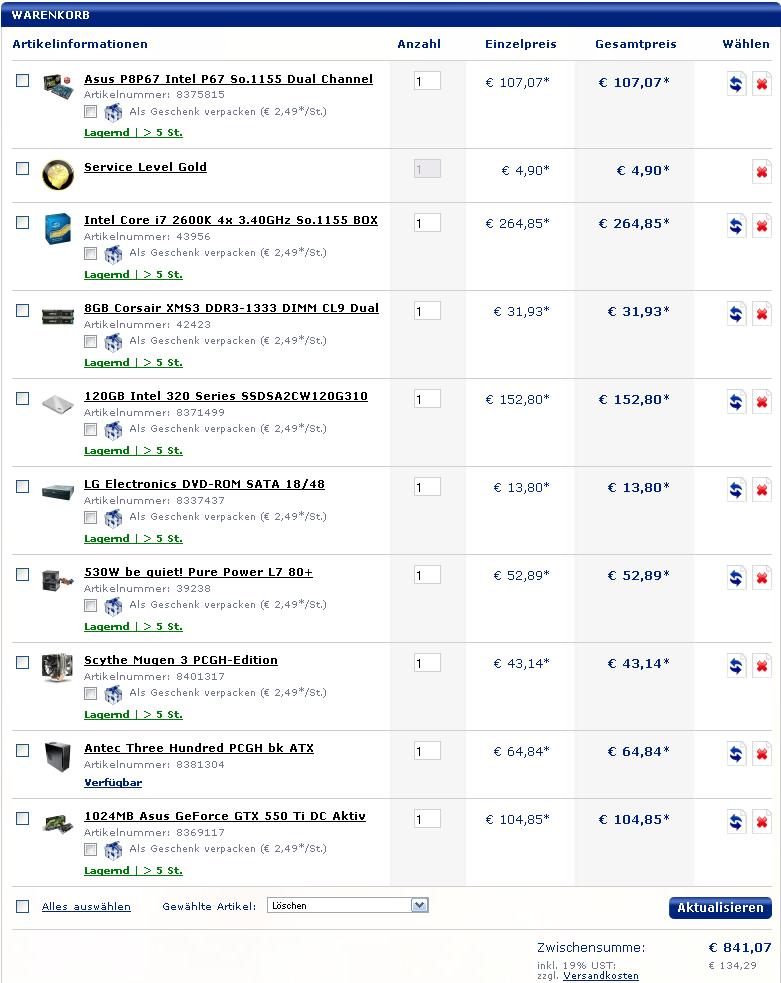Delete LG Electronics DVD-ROM using red X
This screenshot has height=983, width=781.
pyautogui.click(x=762, y=490)
